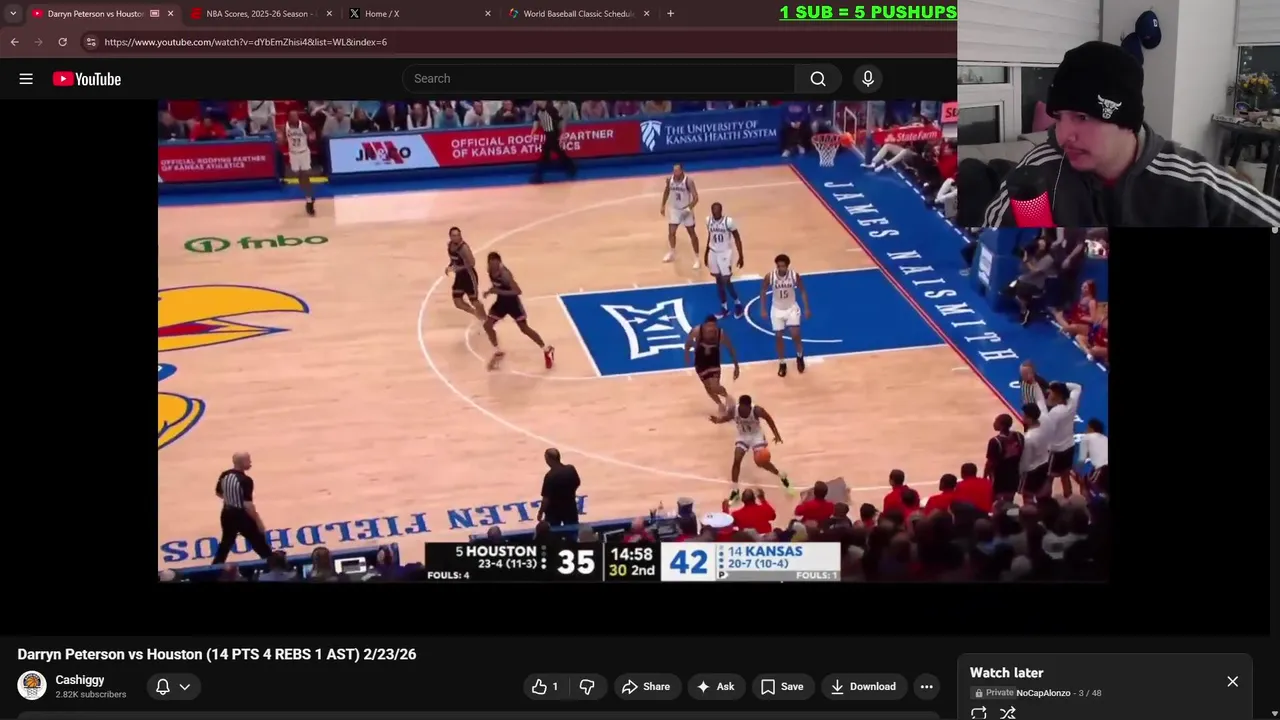Close the Watch later playlist panel
The height and width of the screenshot is (720, 1280).
click(1232, 681)
